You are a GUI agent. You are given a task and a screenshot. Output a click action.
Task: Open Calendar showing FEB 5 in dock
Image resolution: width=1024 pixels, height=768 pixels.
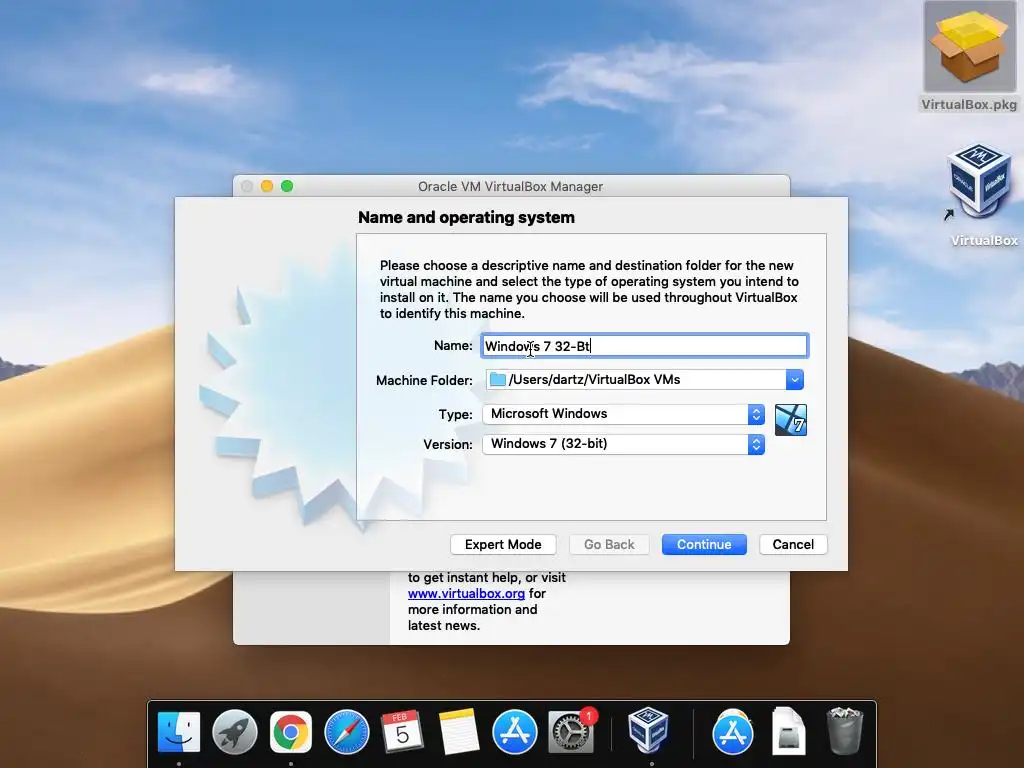[402, 732]
